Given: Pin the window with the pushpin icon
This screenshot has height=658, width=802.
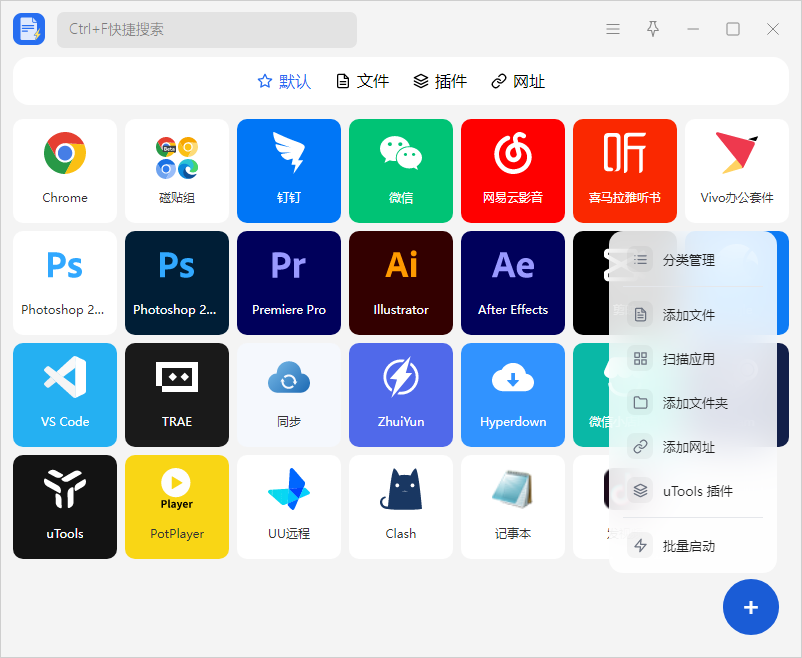Looking at the screenshot, I should (x=653, y=29).
